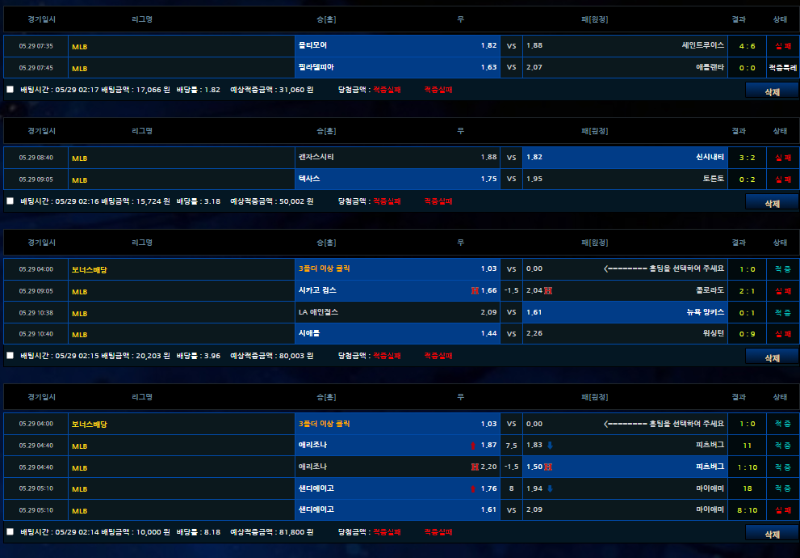Click the 3 : 2 result score
This screenshot has height=558, width=800.
[x=747, y=158]
